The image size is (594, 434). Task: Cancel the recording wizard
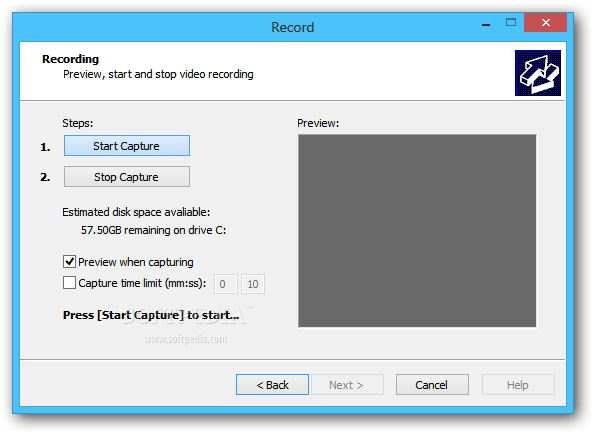pos(432,385)
